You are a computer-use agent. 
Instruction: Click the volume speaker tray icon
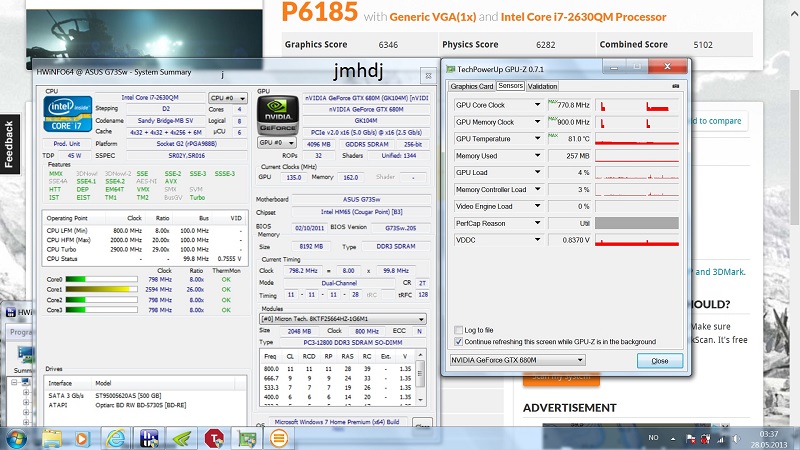coord(736,438)
